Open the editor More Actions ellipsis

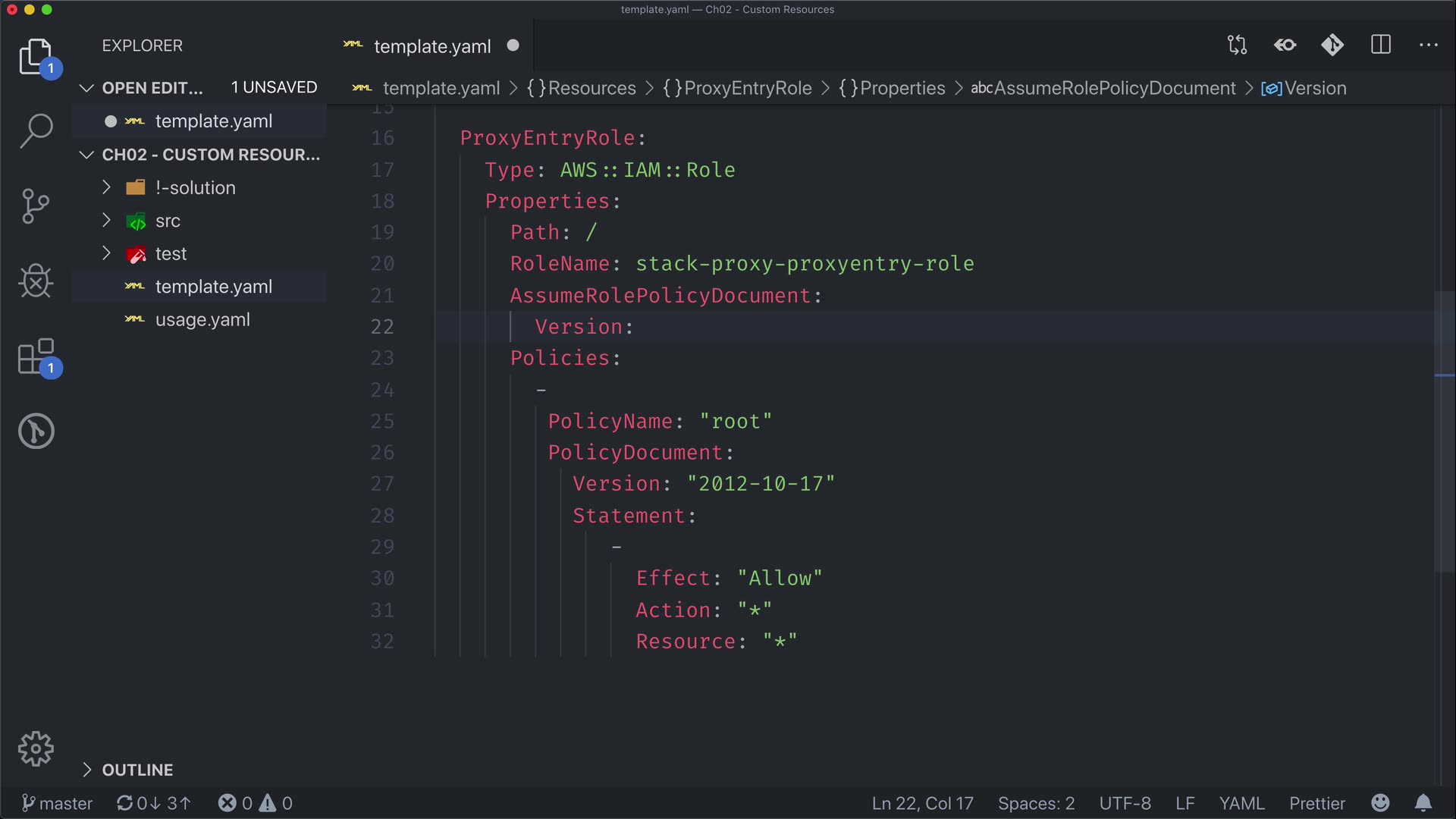[x=1429, y=45]
